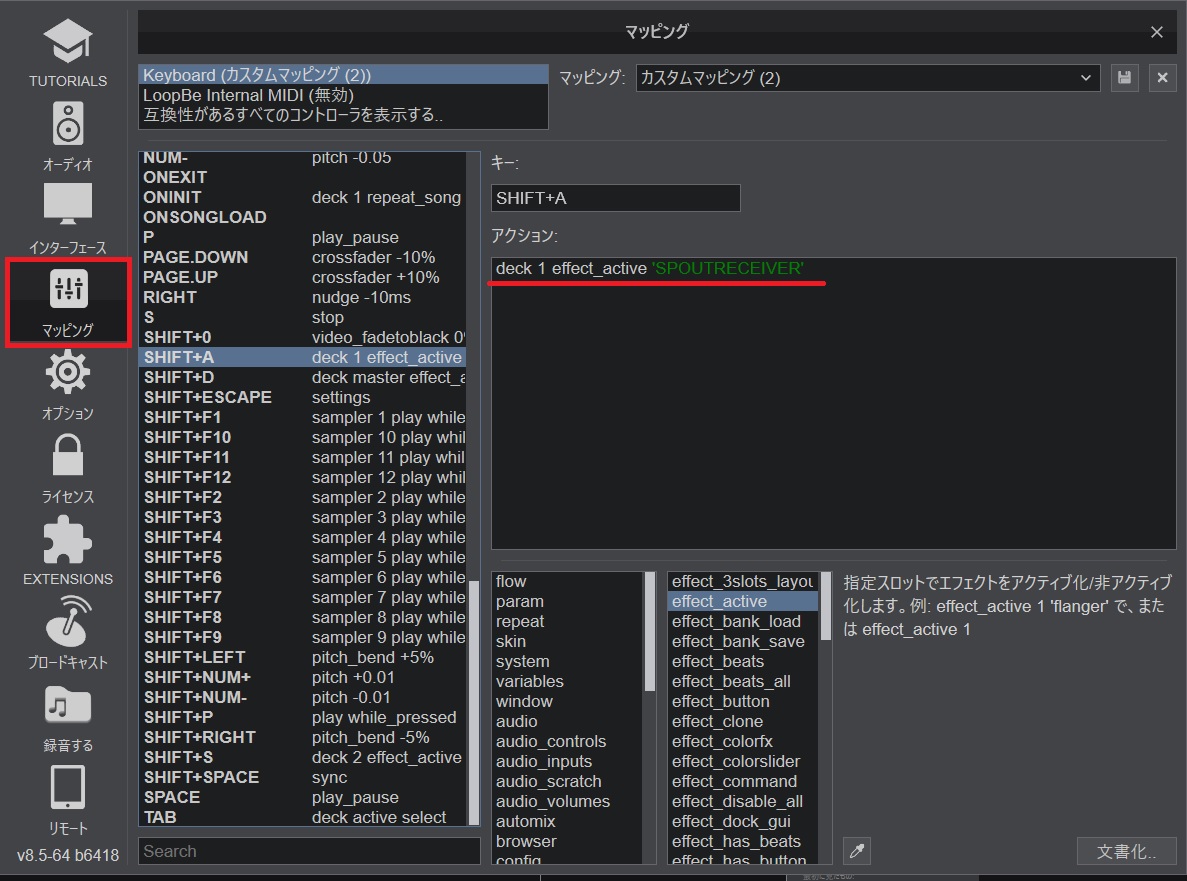
Task: Select effect_active in the action list
Action: coord(743,601)
